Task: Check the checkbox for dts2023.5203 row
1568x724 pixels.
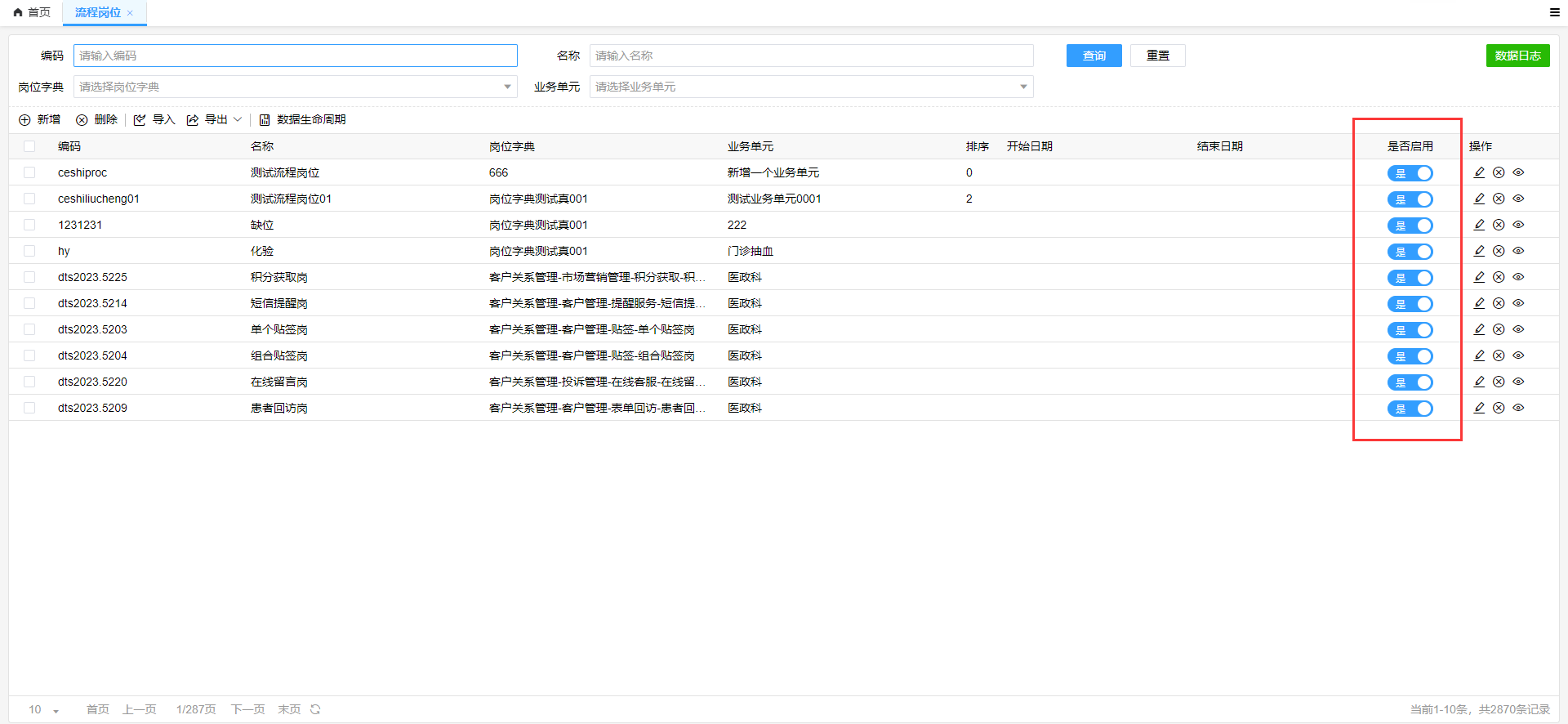Action: click(29, 329)
